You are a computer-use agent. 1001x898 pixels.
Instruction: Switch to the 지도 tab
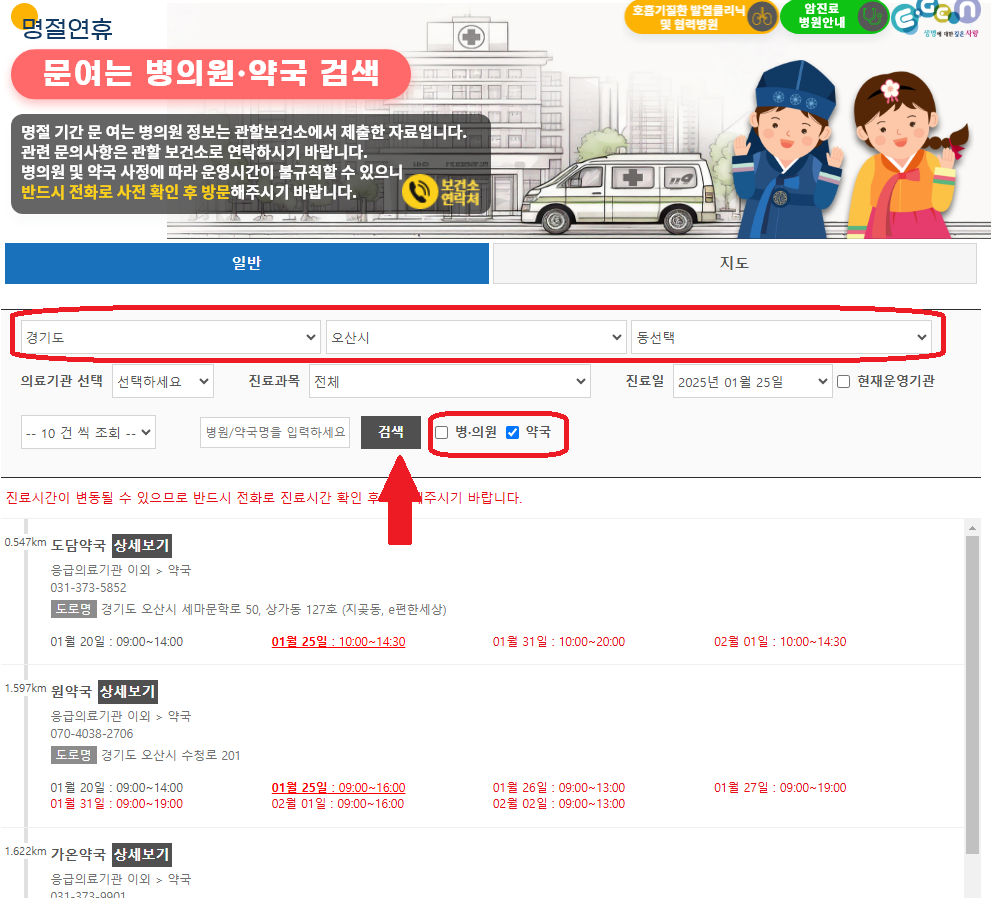click(735, 262)
